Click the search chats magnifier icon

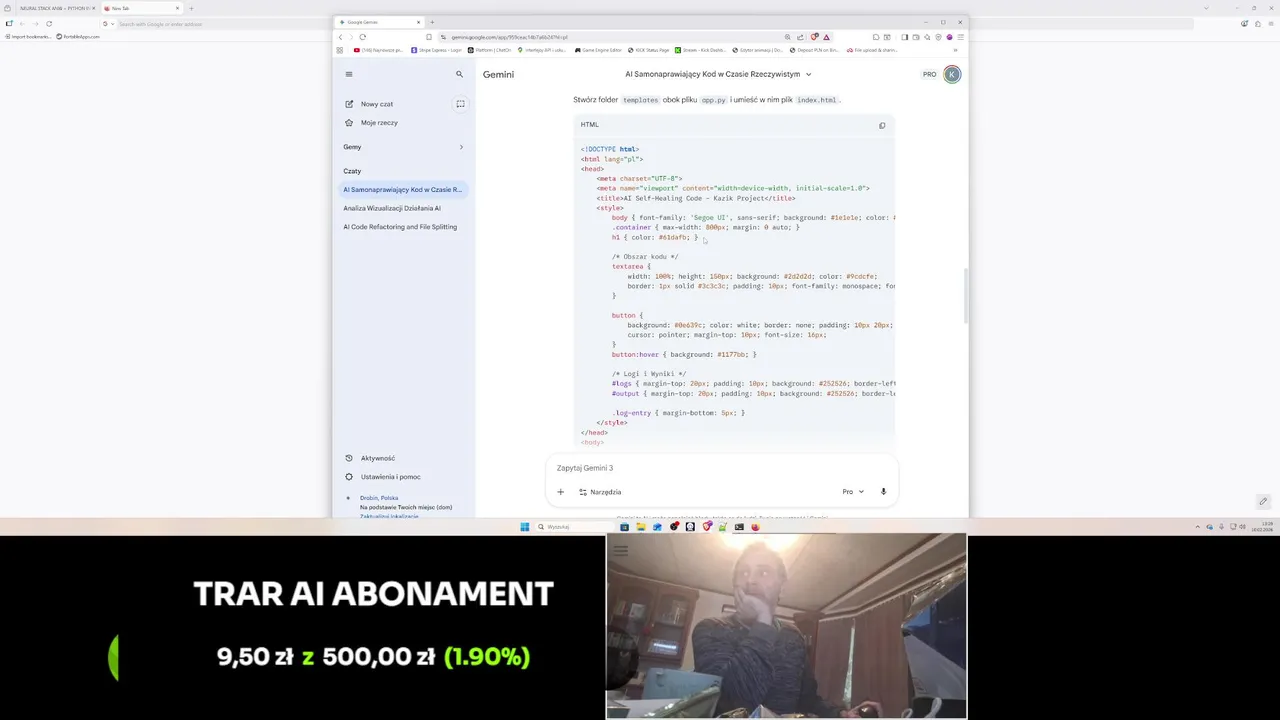coord(460,74)
